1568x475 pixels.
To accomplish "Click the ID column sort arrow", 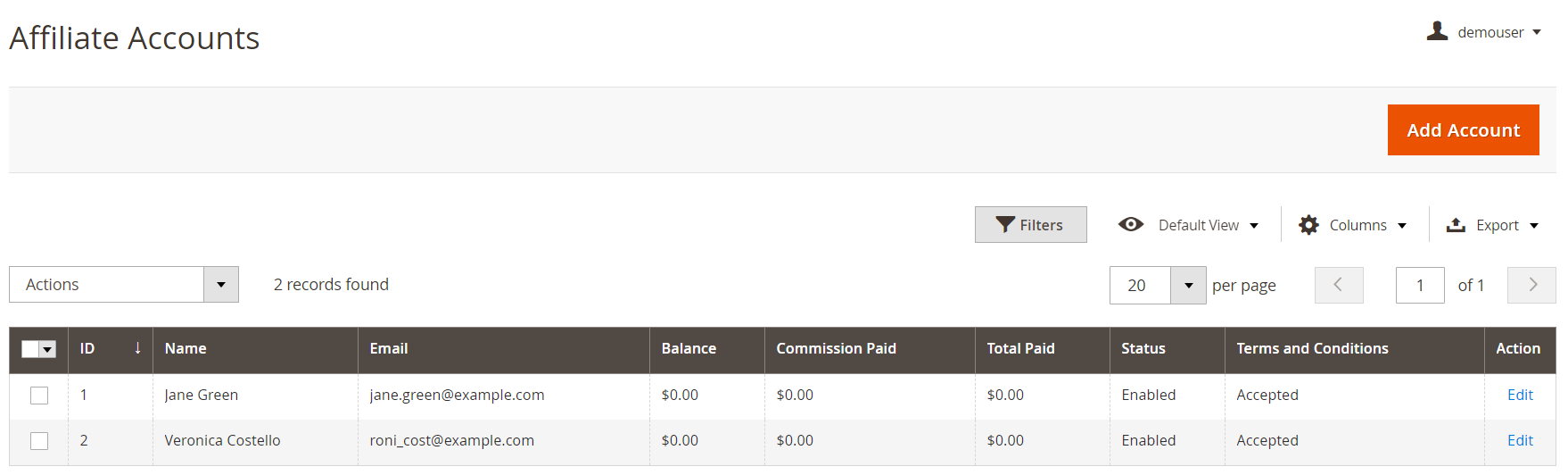I will (x=137, y=348).
